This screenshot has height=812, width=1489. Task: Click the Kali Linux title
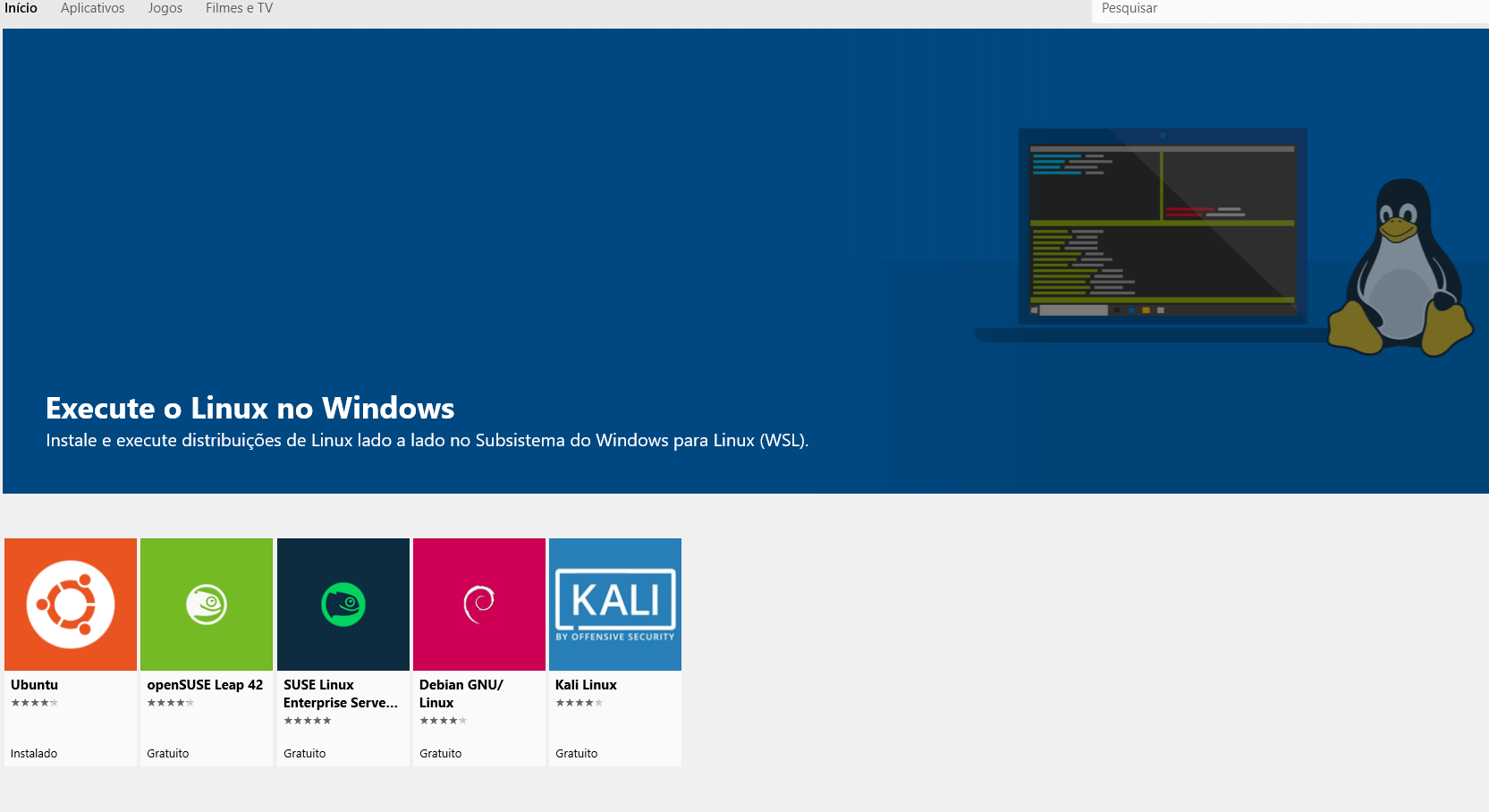pos(586,685)
